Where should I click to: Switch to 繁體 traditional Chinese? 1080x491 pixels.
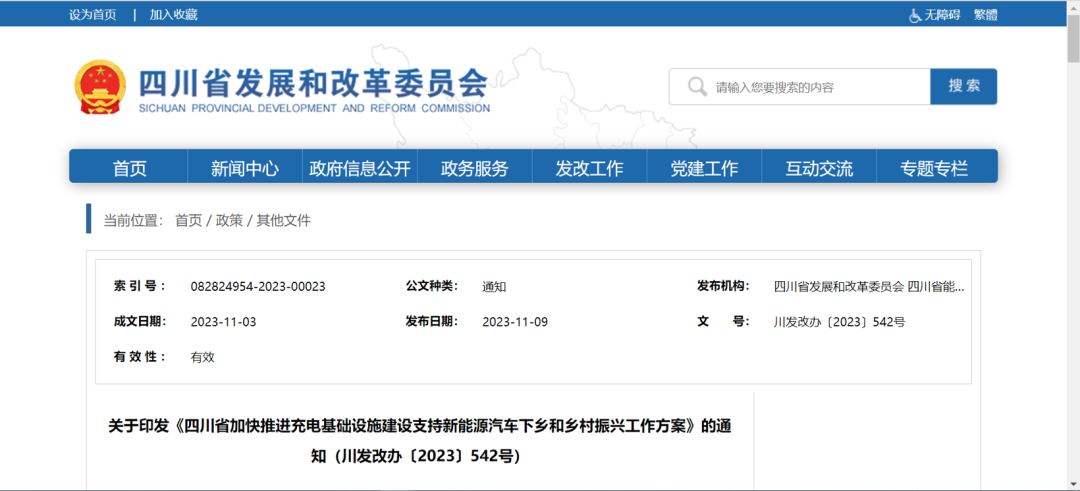986,14
